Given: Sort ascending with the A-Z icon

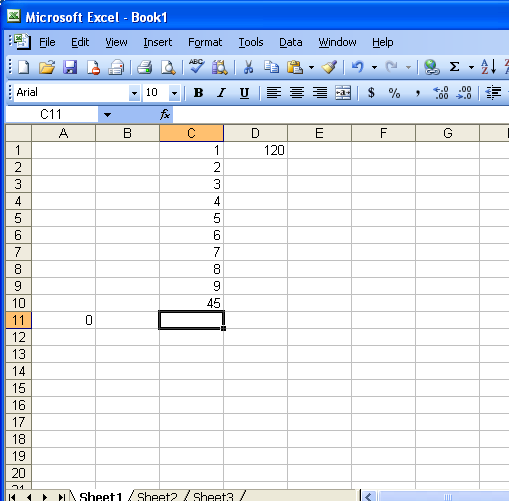Looking at the screenshot, I should pyautogui.click(x=489, y=67).
